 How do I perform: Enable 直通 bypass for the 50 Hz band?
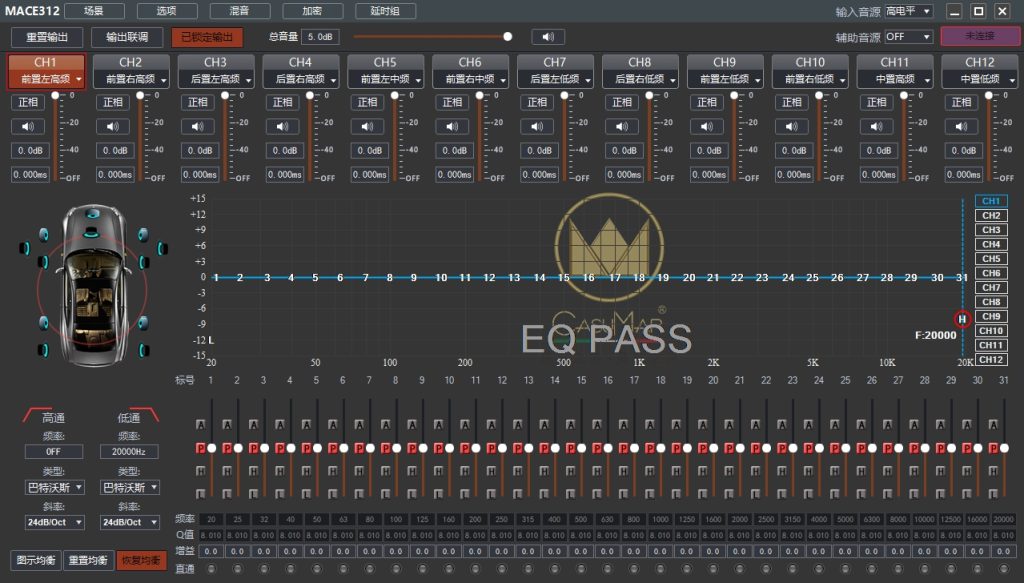pyautogui.click(x=317, y=569)
